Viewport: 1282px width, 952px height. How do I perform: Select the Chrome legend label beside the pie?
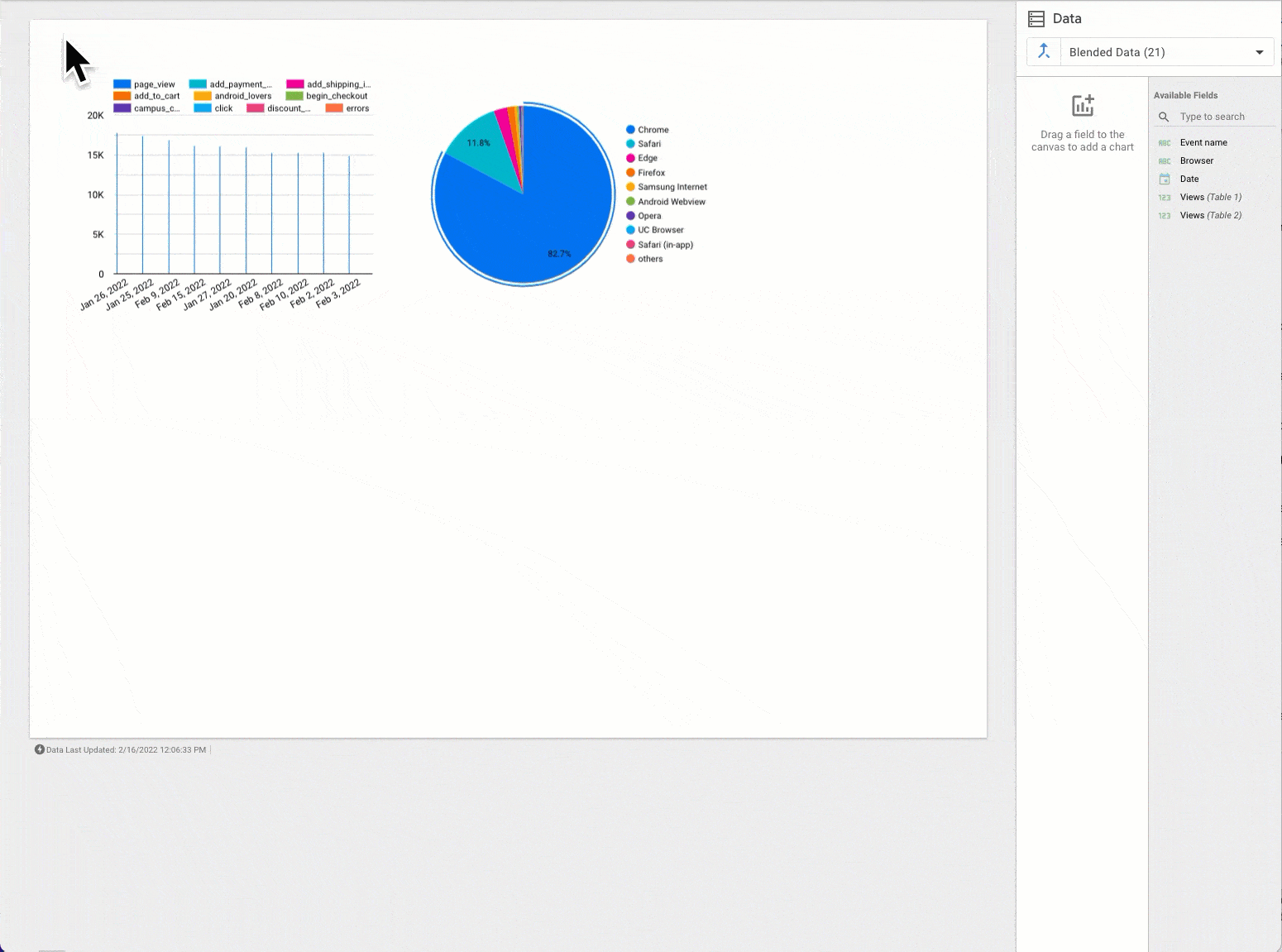pos(654,129)
